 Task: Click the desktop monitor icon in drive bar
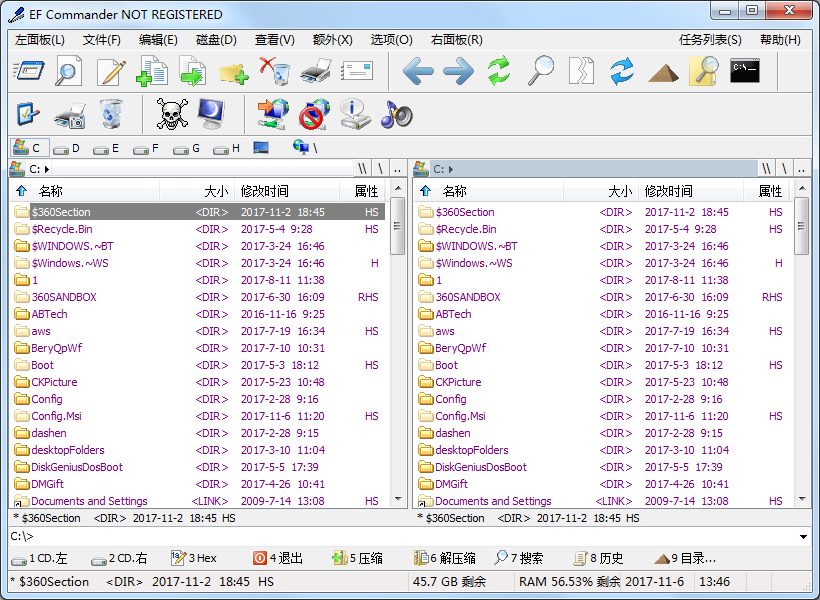[x=261, y=148]
